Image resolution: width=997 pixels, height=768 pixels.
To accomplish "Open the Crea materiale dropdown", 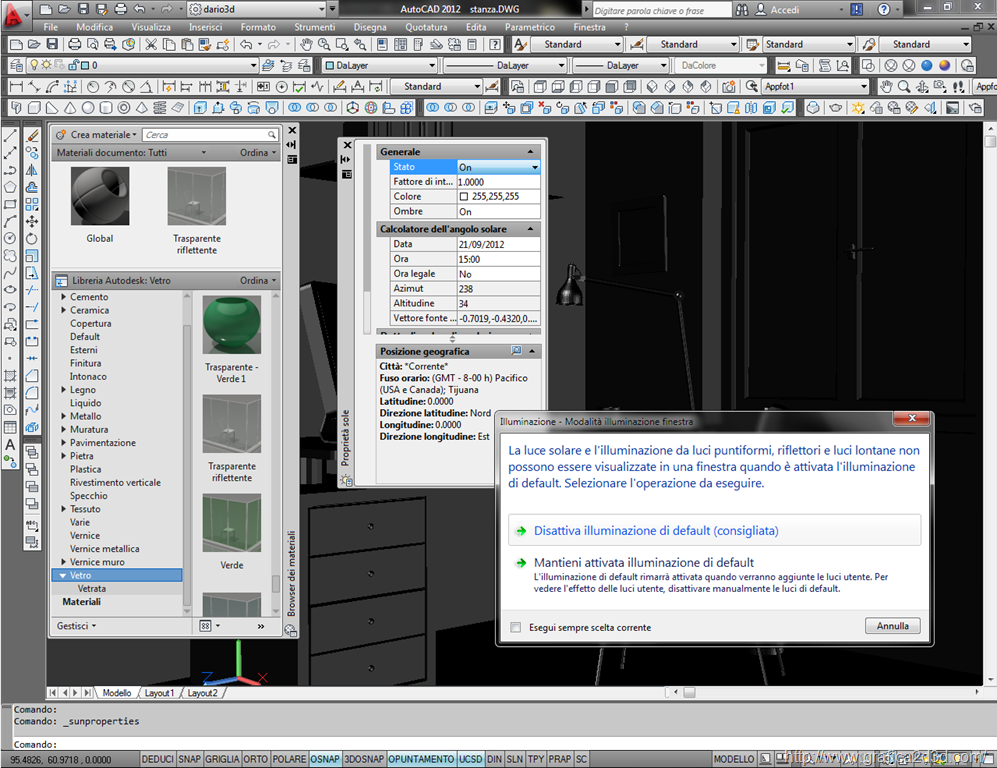I will point(134,134).
